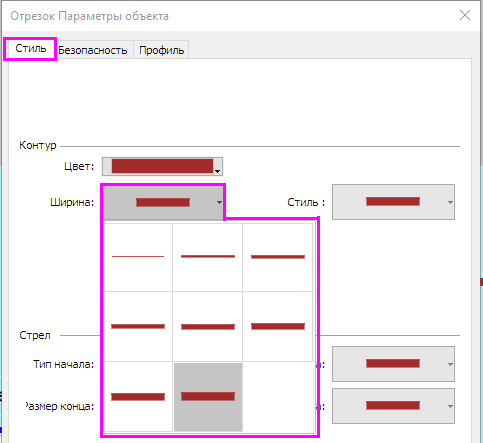Click the Ширина dropdown arrow

[219, 202]
